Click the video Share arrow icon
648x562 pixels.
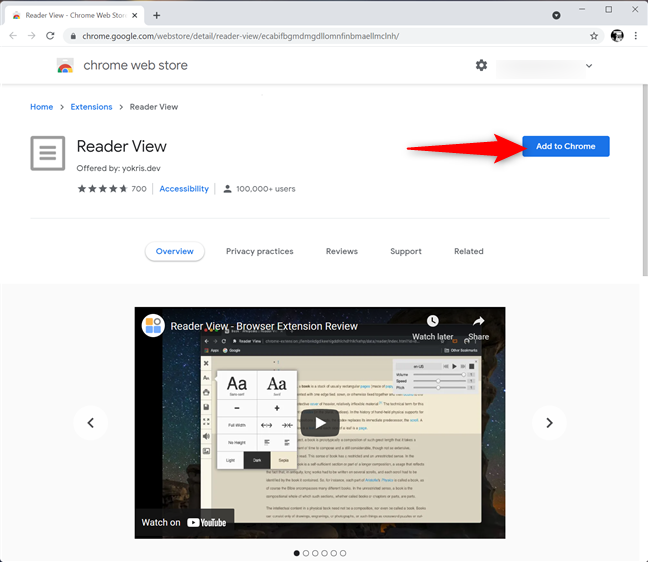point(479,321)
